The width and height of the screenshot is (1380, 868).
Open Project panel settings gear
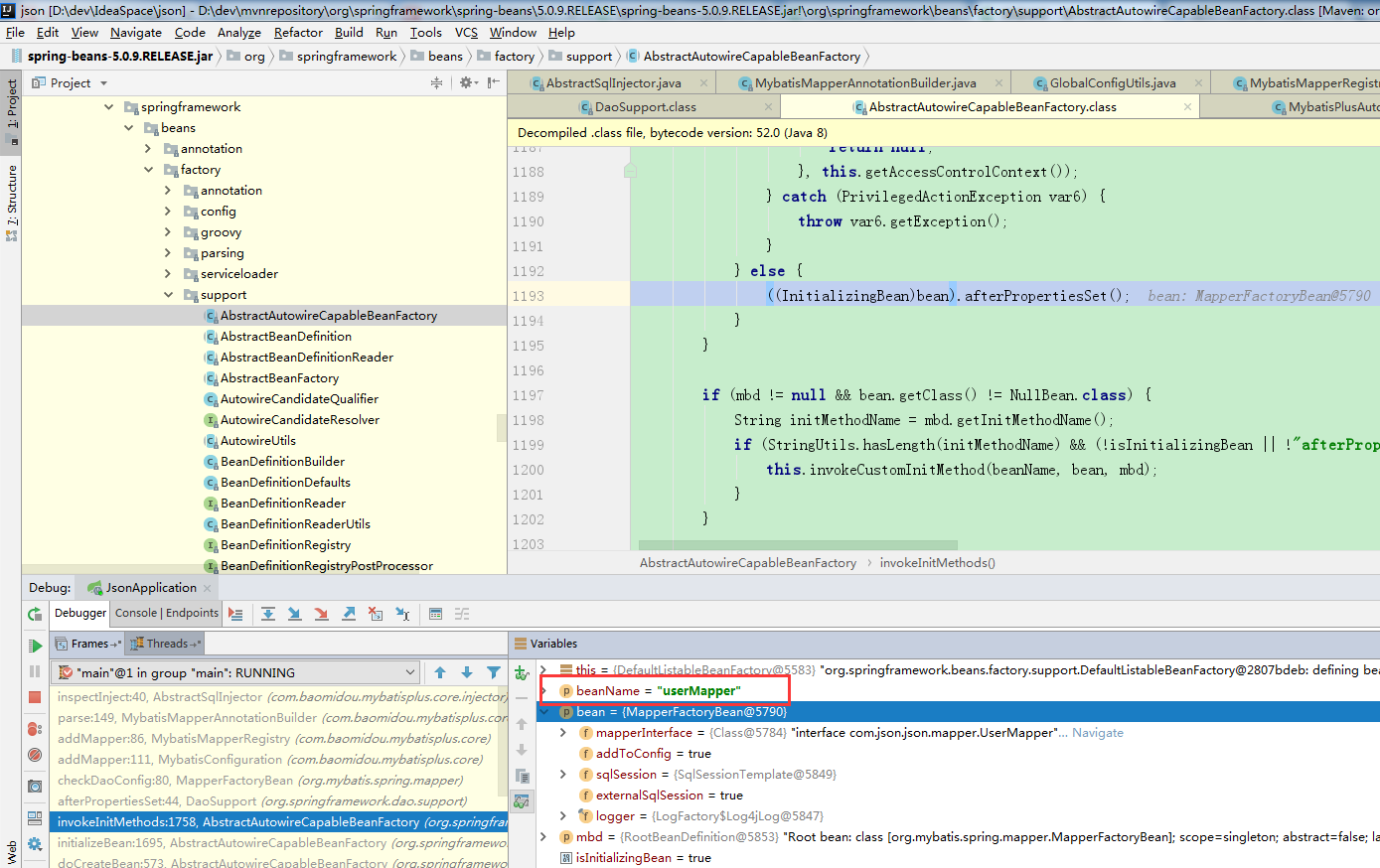(x=467, y=82)
